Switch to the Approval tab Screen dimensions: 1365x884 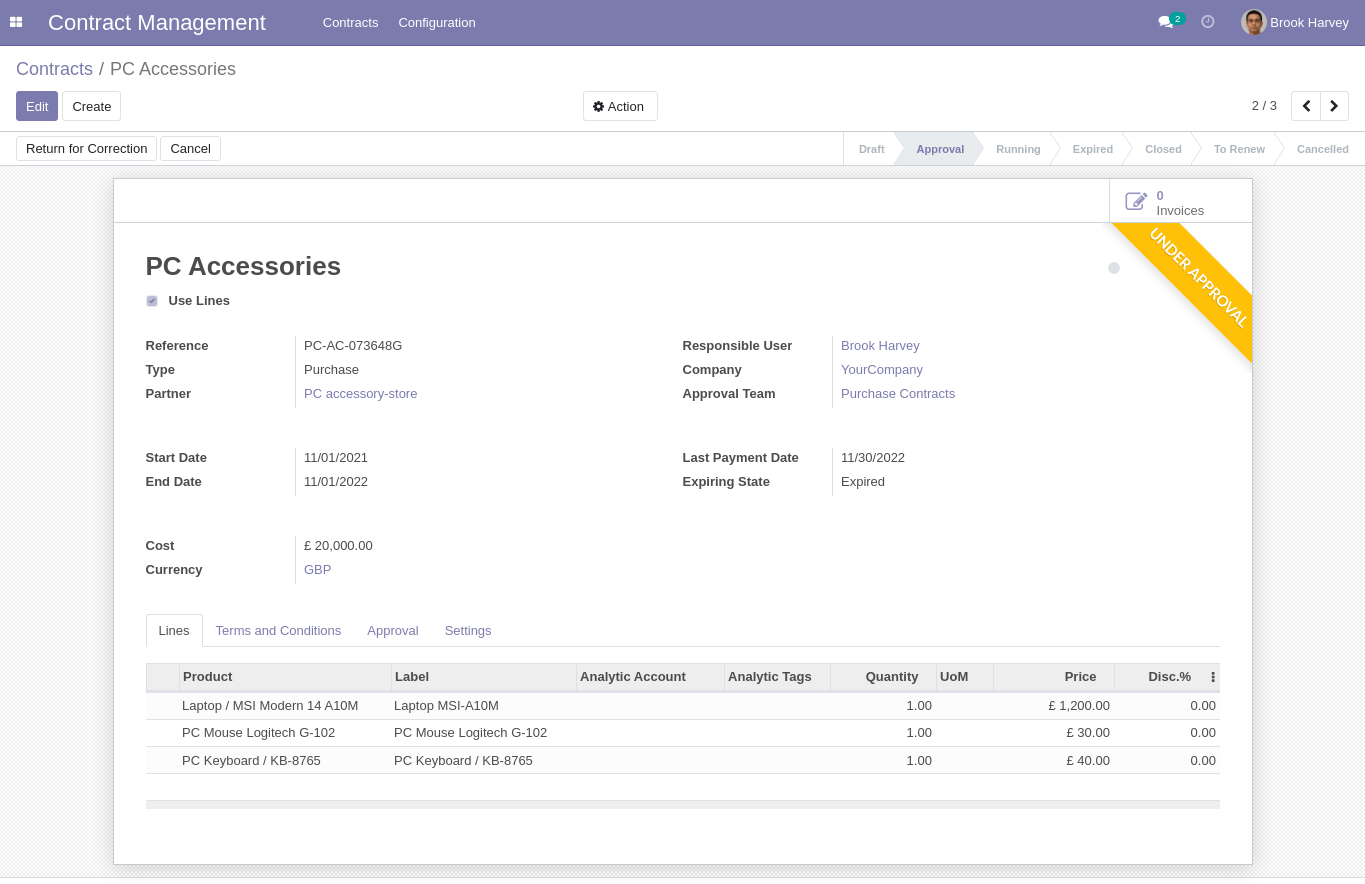click(x=392, y=630)
